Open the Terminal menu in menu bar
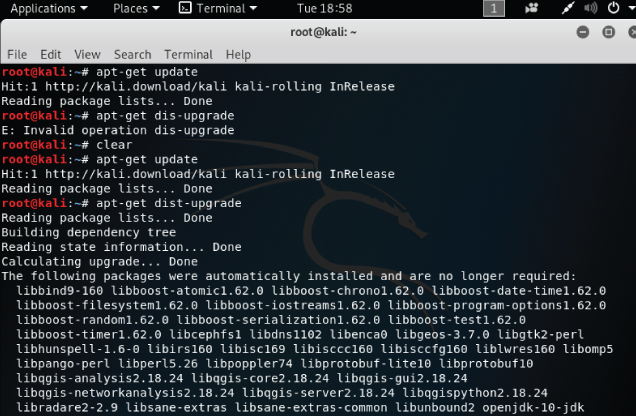The image size is (636, 416). [188, 54]
